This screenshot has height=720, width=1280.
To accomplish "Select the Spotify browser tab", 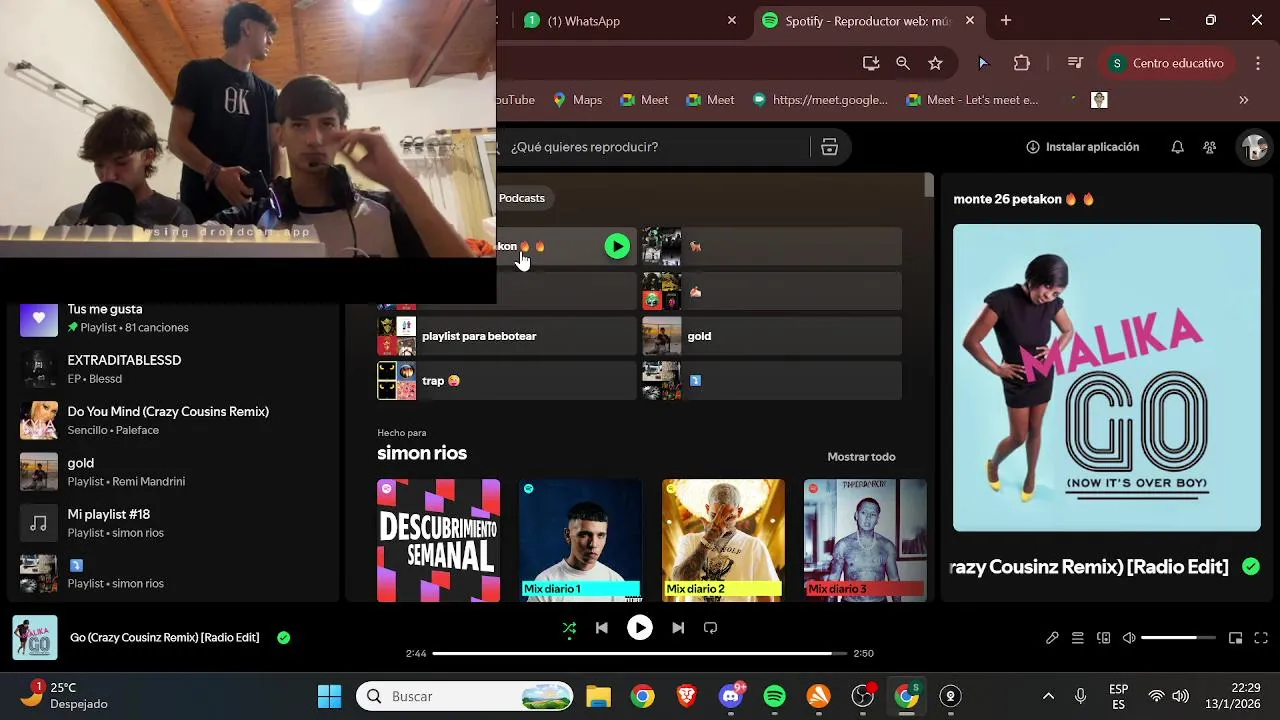I will [x=868, y=21].
